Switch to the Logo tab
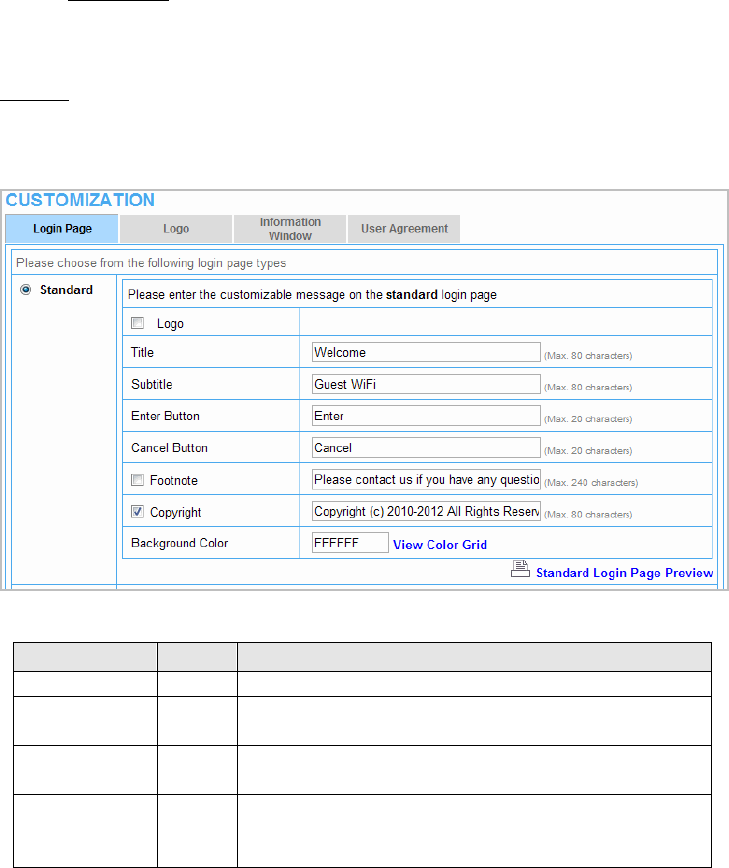 tap(176, 229)
